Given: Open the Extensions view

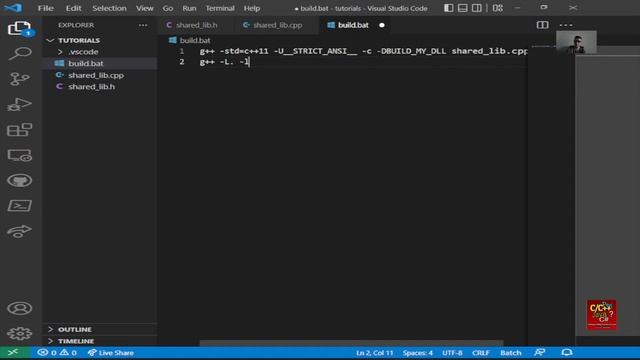Looking at the screenshot, I should click(x=19, y=130).
